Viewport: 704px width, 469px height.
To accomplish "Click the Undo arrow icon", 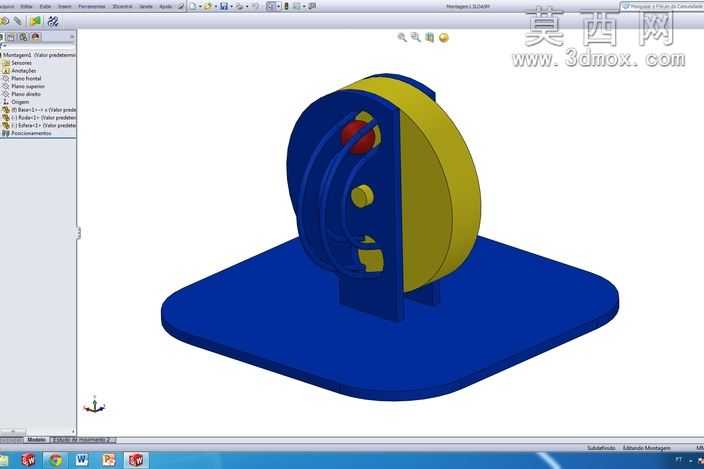I will [x=255, y=6].
